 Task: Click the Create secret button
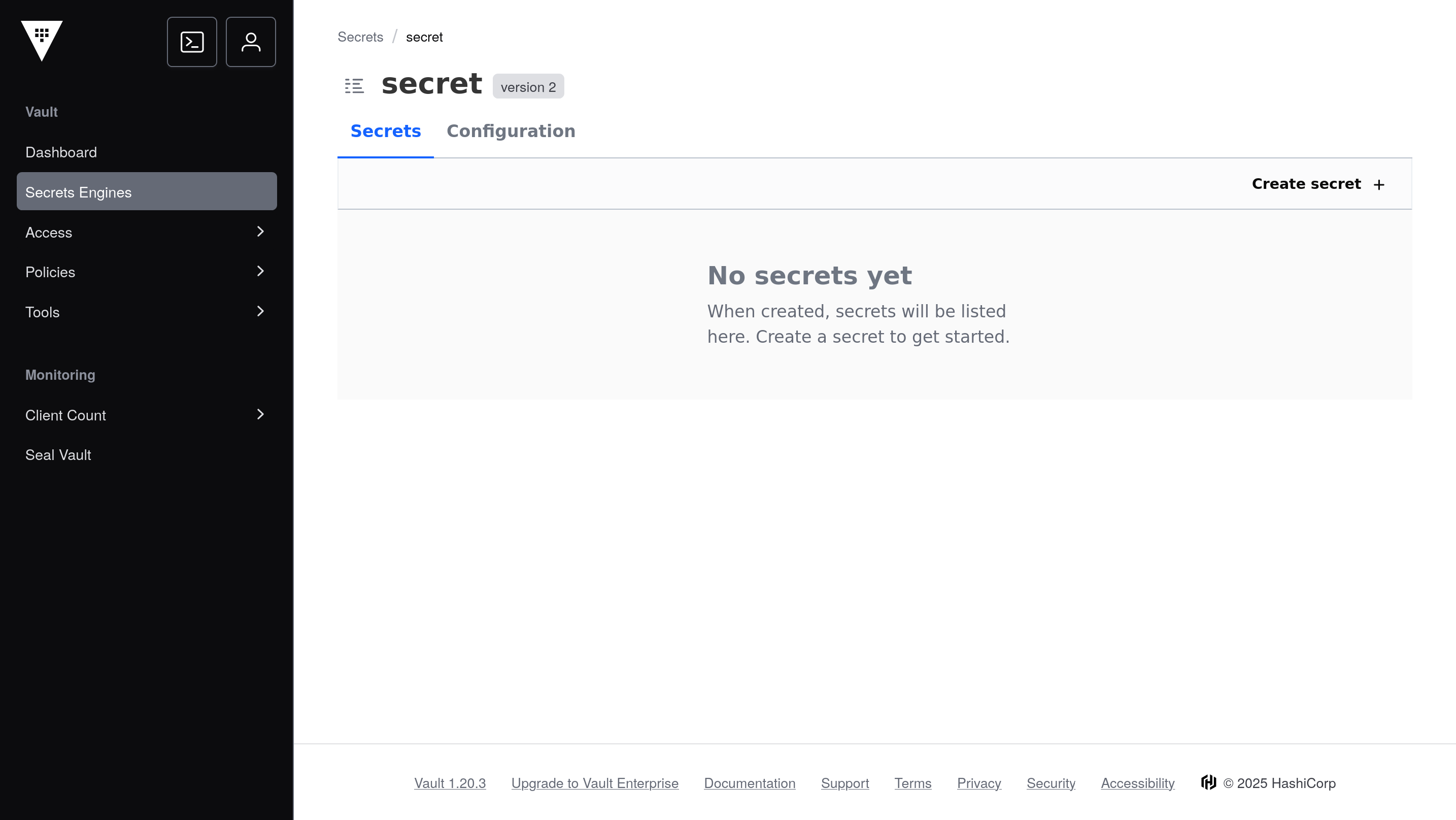click(1306, 183)
